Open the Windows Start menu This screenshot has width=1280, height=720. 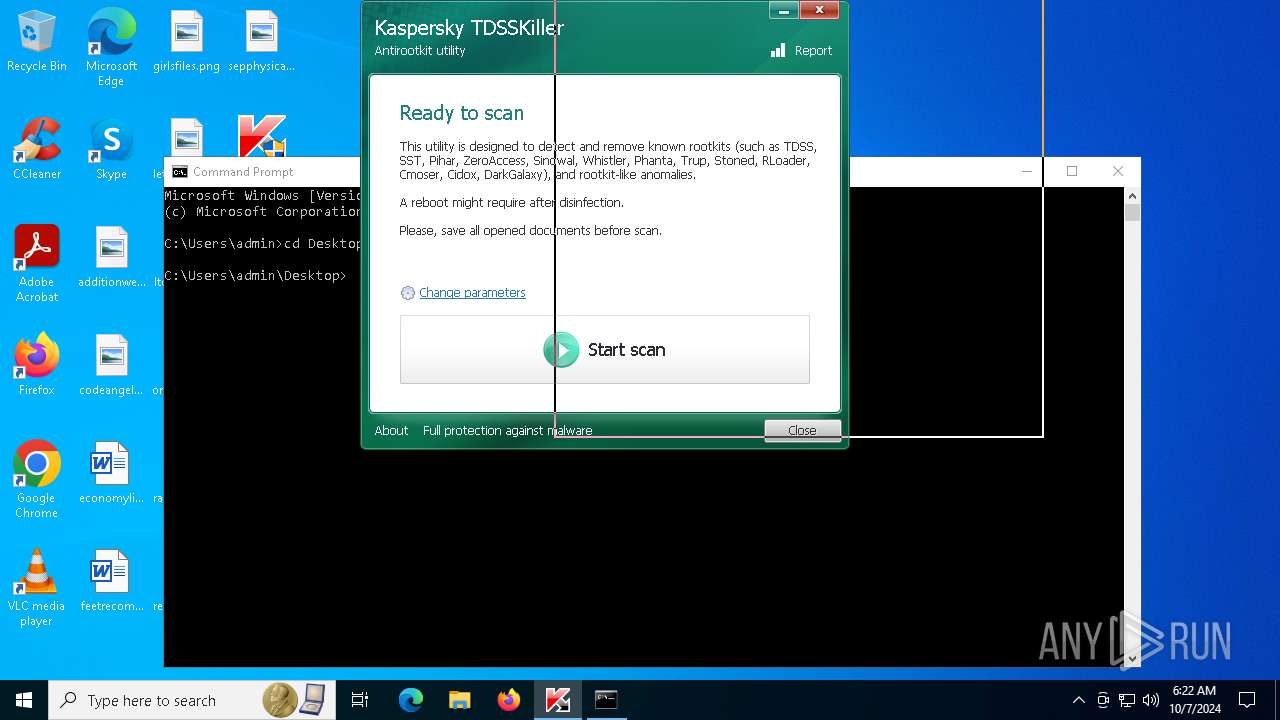point(24,700)
